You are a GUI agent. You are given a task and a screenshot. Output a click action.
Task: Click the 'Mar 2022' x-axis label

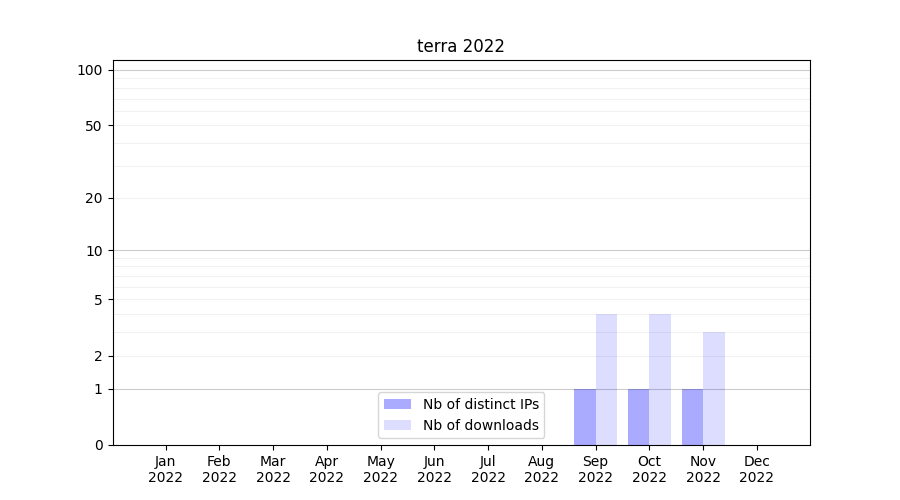273,469
